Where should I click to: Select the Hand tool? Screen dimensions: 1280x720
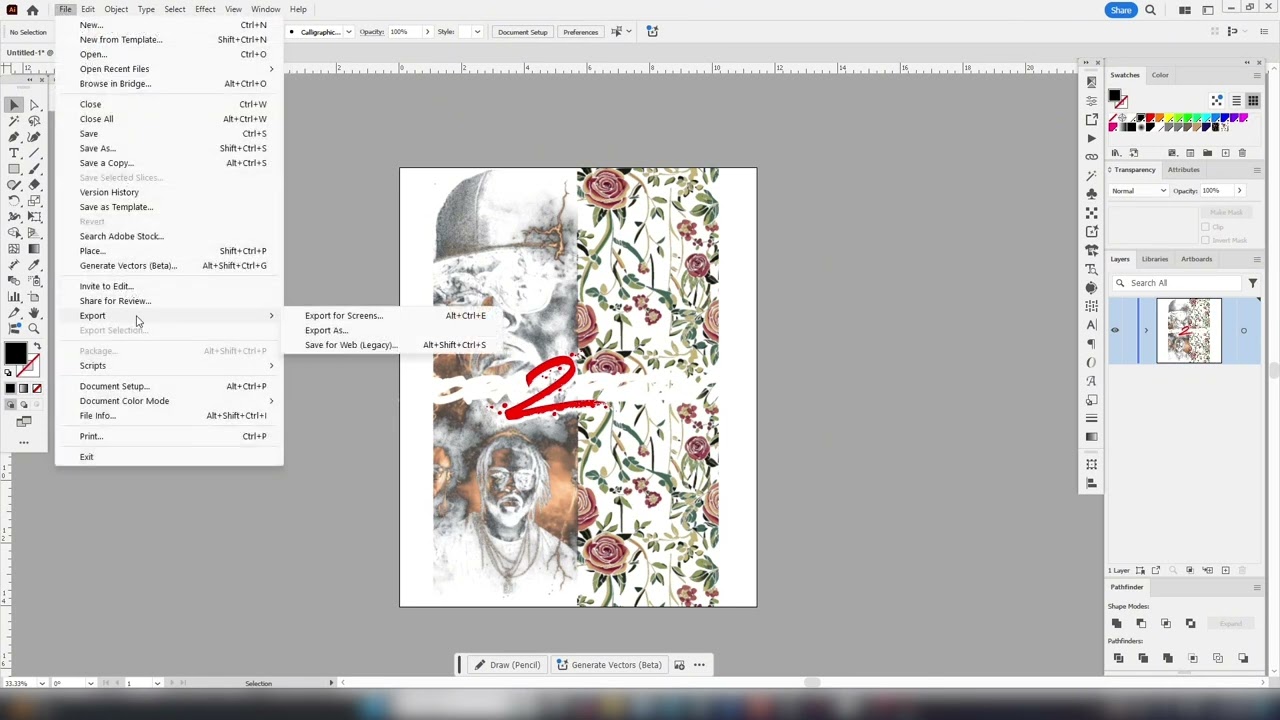pos(34,312)
